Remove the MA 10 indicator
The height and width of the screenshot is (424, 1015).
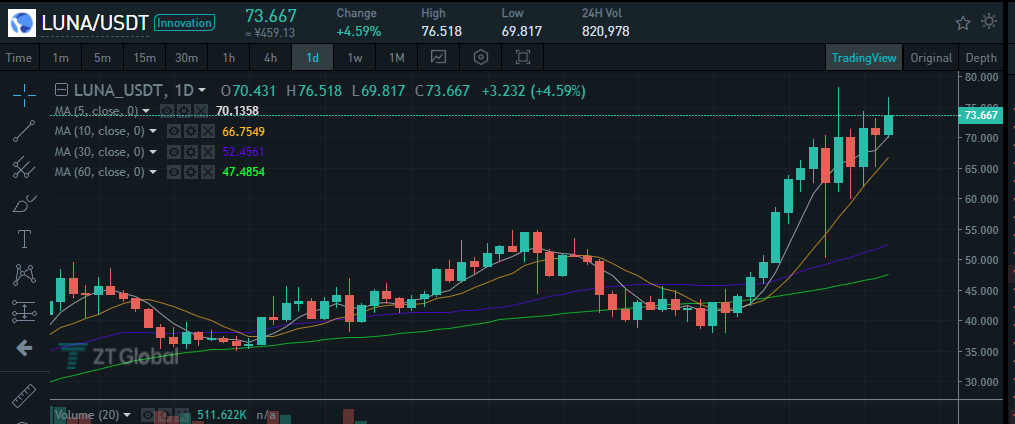click(207, 131)
